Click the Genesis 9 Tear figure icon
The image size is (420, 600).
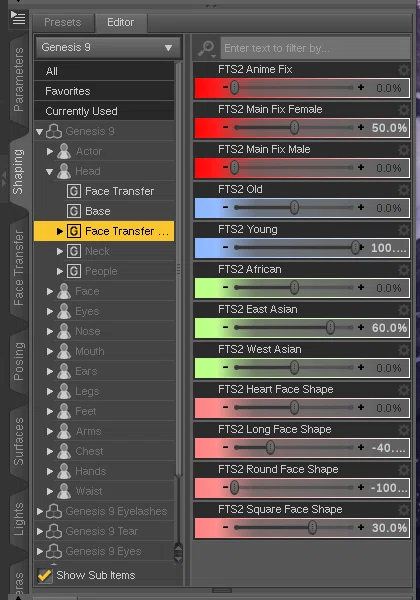click(x=54, y=531)
